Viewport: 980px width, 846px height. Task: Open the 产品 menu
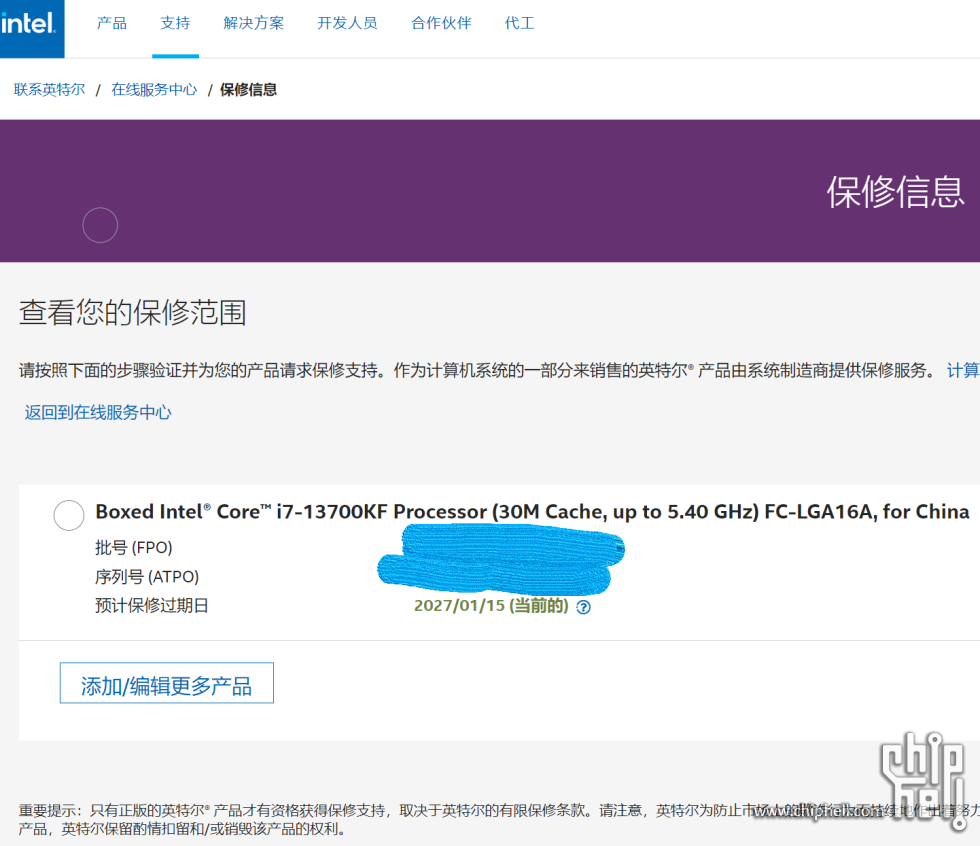(x=112, y=23)
